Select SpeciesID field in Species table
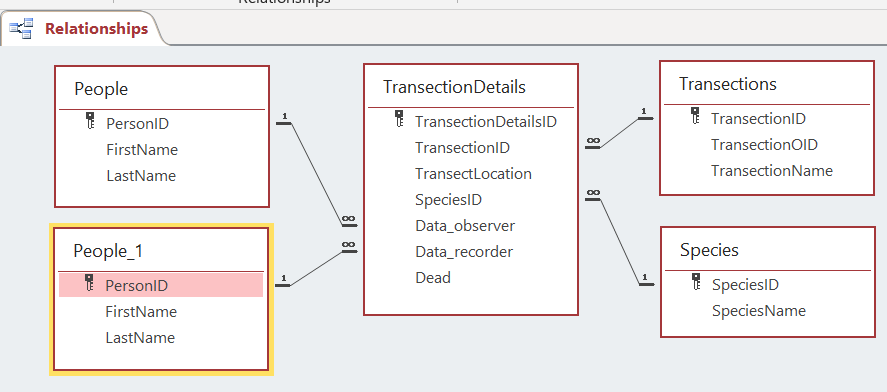 point(746,285)
